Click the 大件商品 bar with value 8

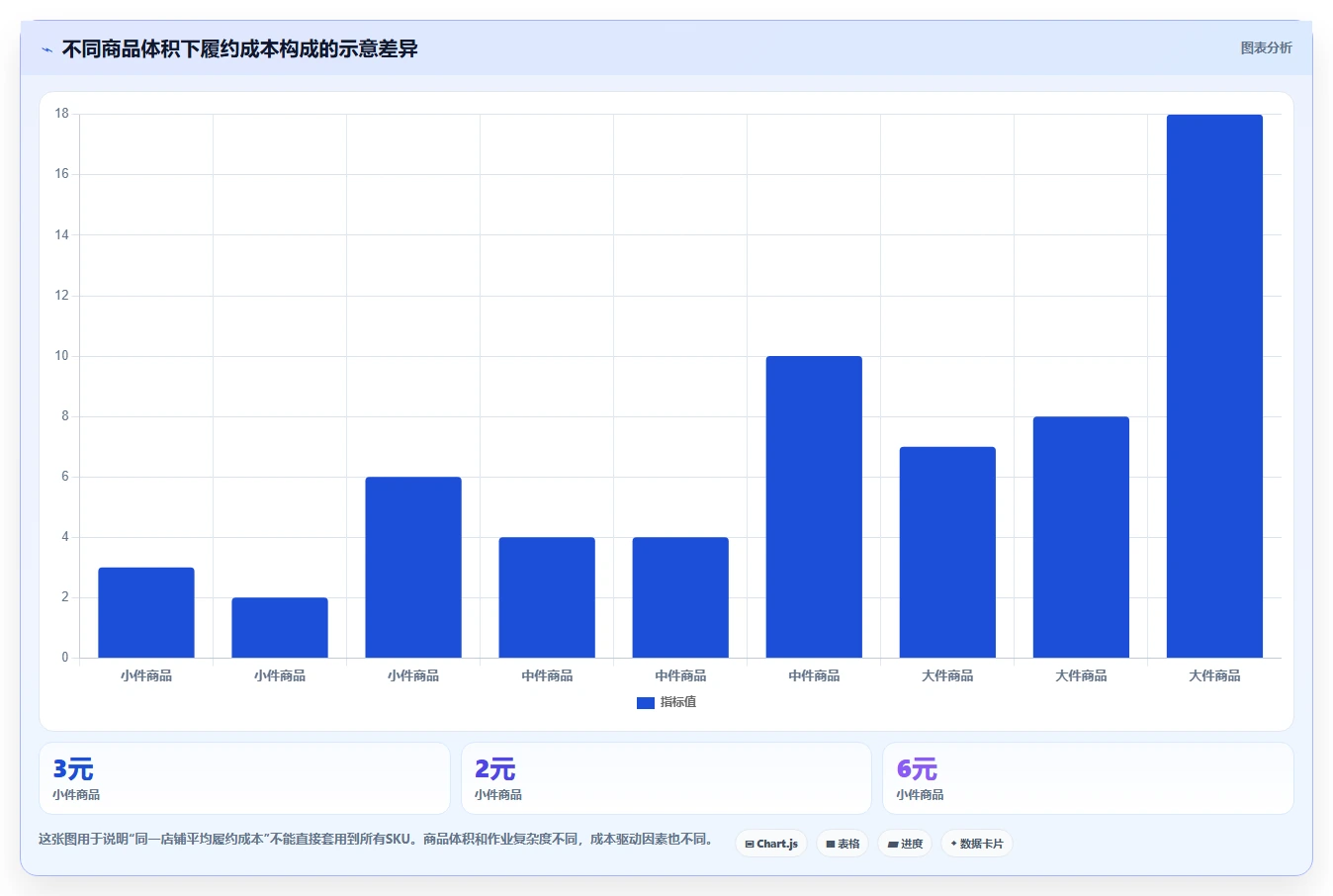[1081, 537]
